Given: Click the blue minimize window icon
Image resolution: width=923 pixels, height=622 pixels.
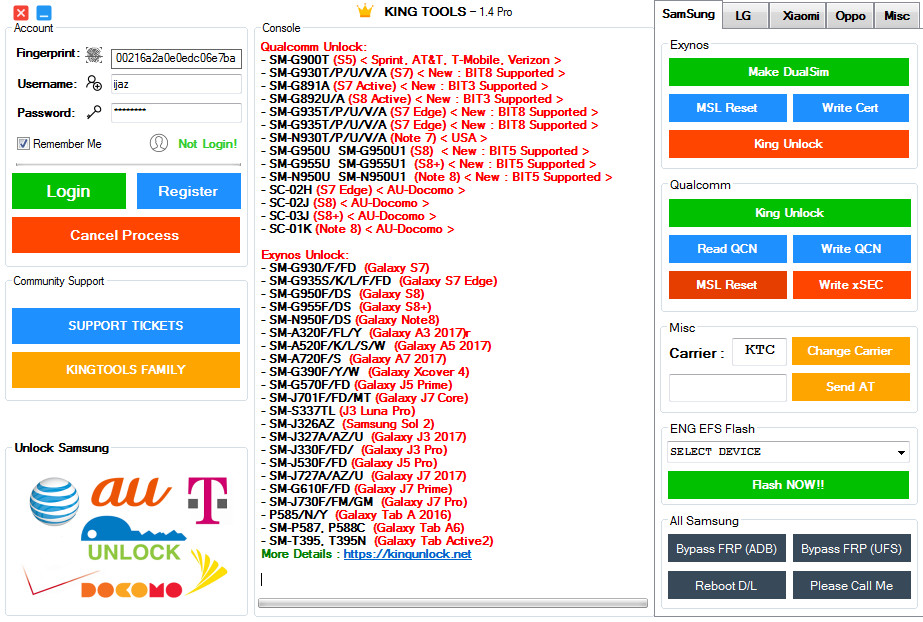Looking at the screenshot, I should tap(44, 12).
